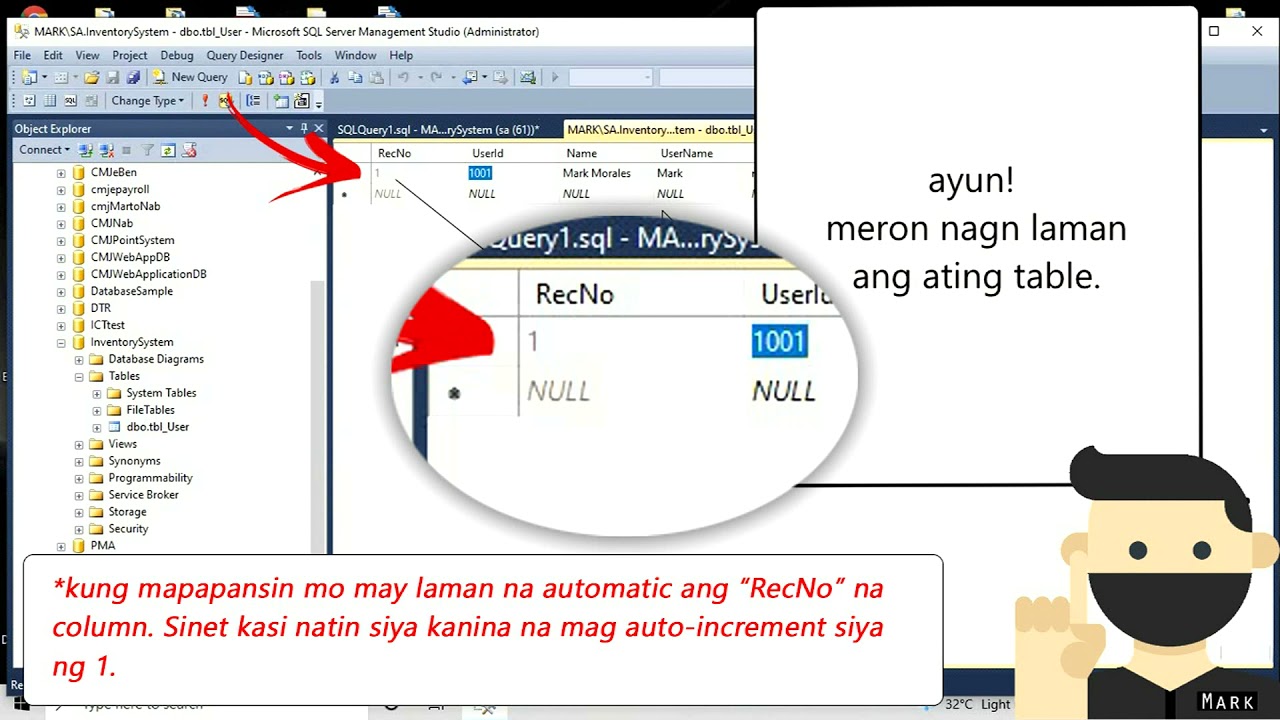Click the red Execute SQL exclamation icon
This screenshot has height=720, width=1280.
pos(205,100)
